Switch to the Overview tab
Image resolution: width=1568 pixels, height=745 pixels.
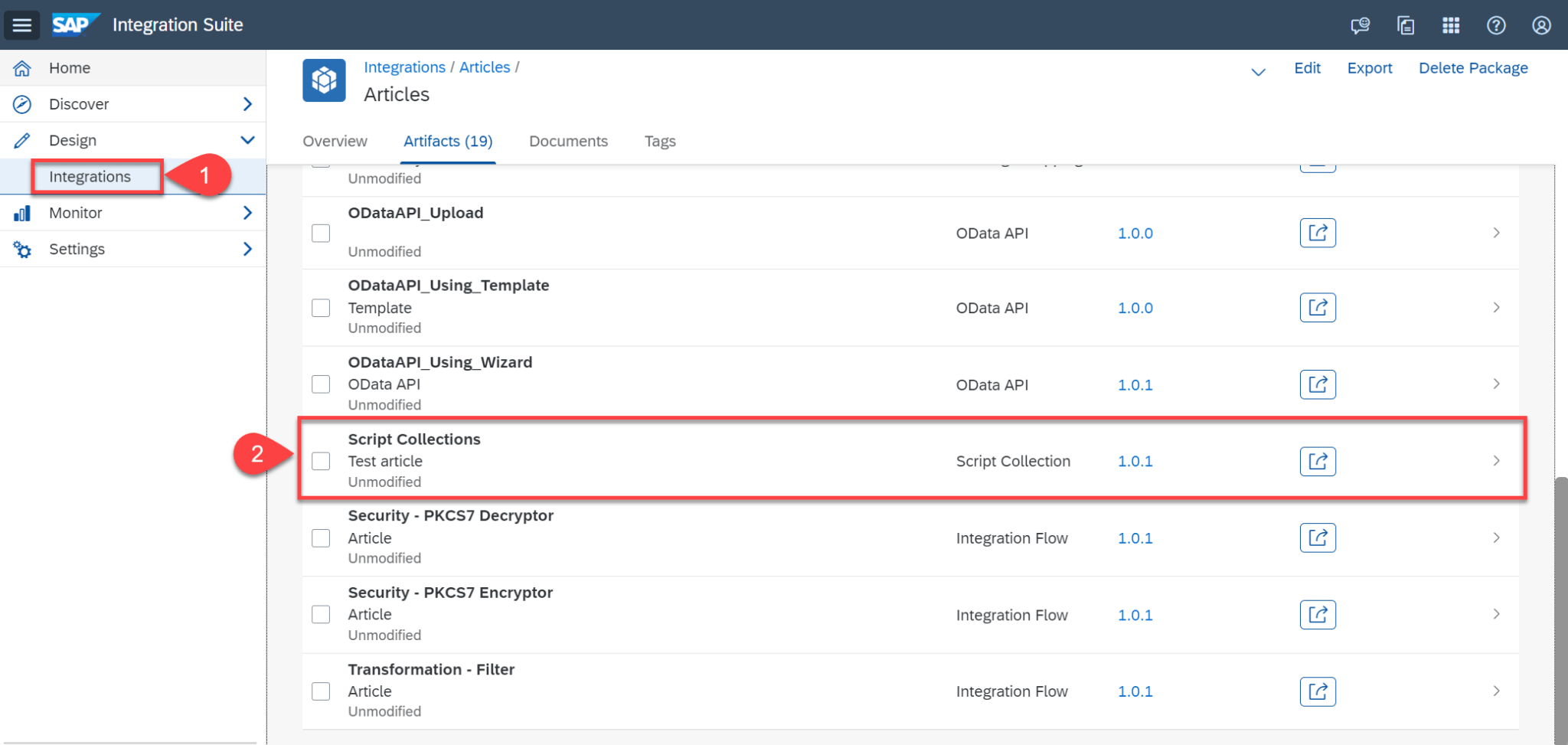[335, 142]
